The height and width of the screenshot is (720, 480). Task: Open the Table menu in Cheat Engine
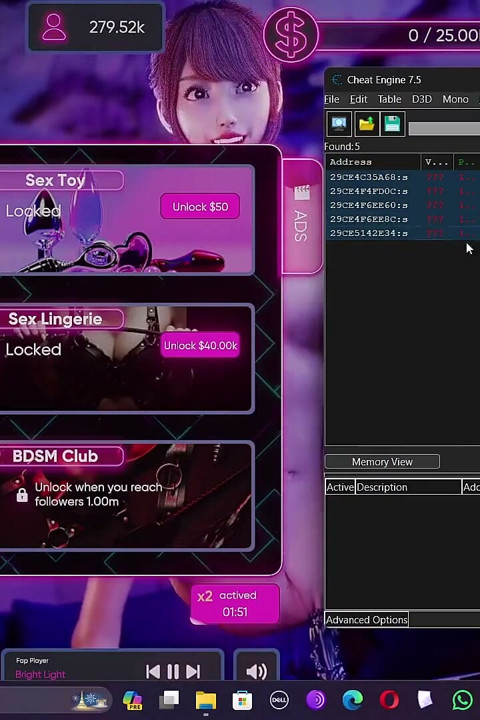click(x=390, y=99)
